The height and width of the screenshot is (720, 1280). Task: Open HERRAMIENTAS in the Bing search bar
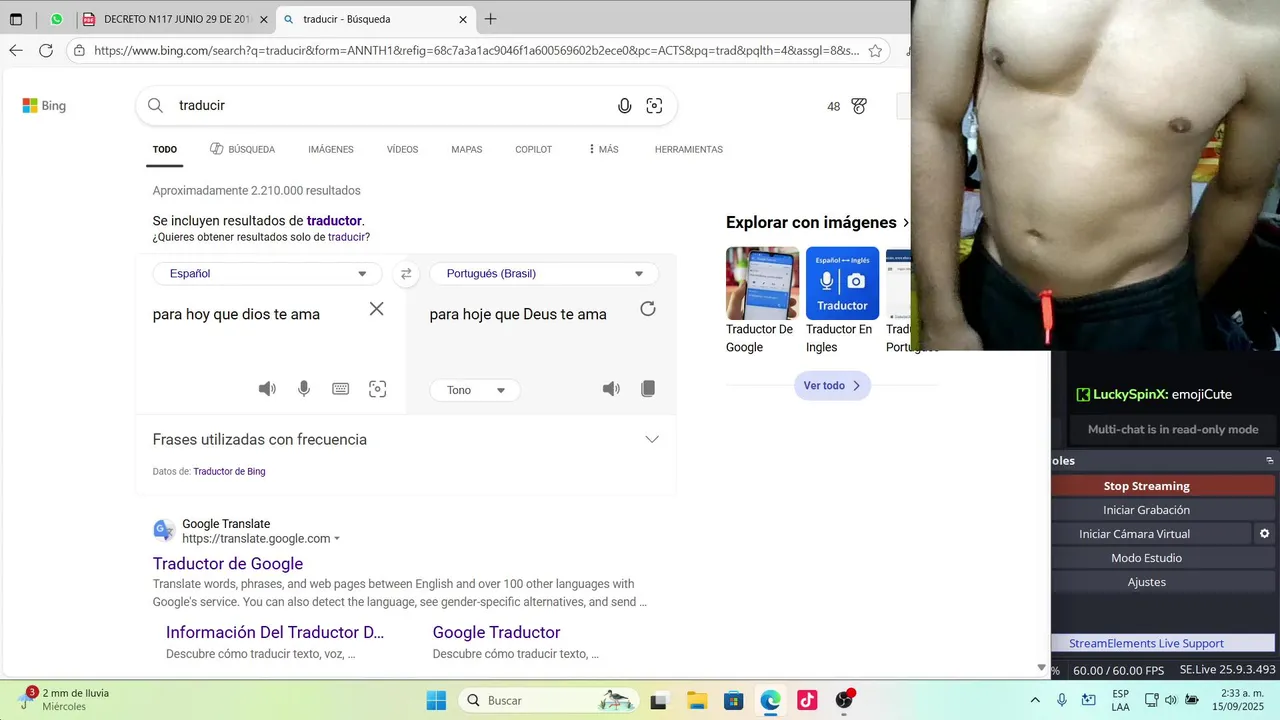(x=688, y=149)
